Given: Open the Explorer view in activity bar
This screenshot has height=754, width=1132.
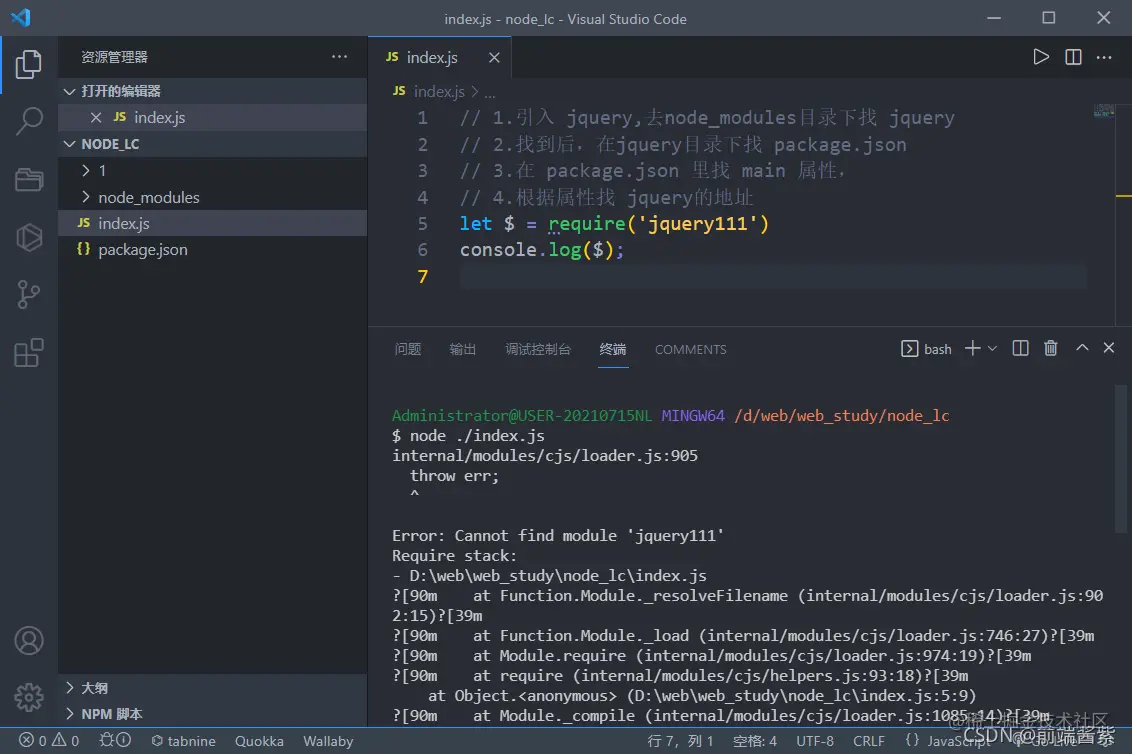Looking at the screenshot, I should [x=28, y=64].
